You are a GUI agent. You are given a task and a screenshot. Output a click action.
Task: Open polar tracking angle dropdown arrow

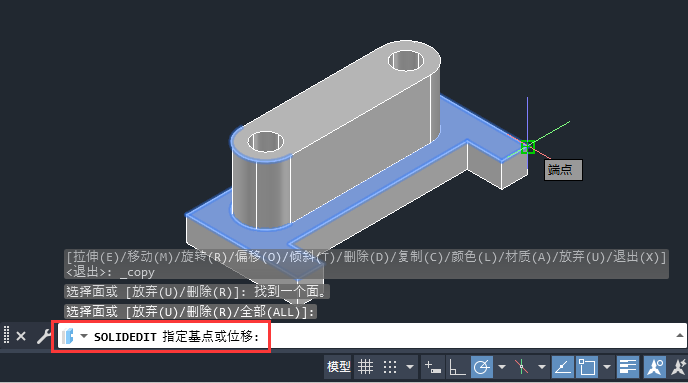502,367
